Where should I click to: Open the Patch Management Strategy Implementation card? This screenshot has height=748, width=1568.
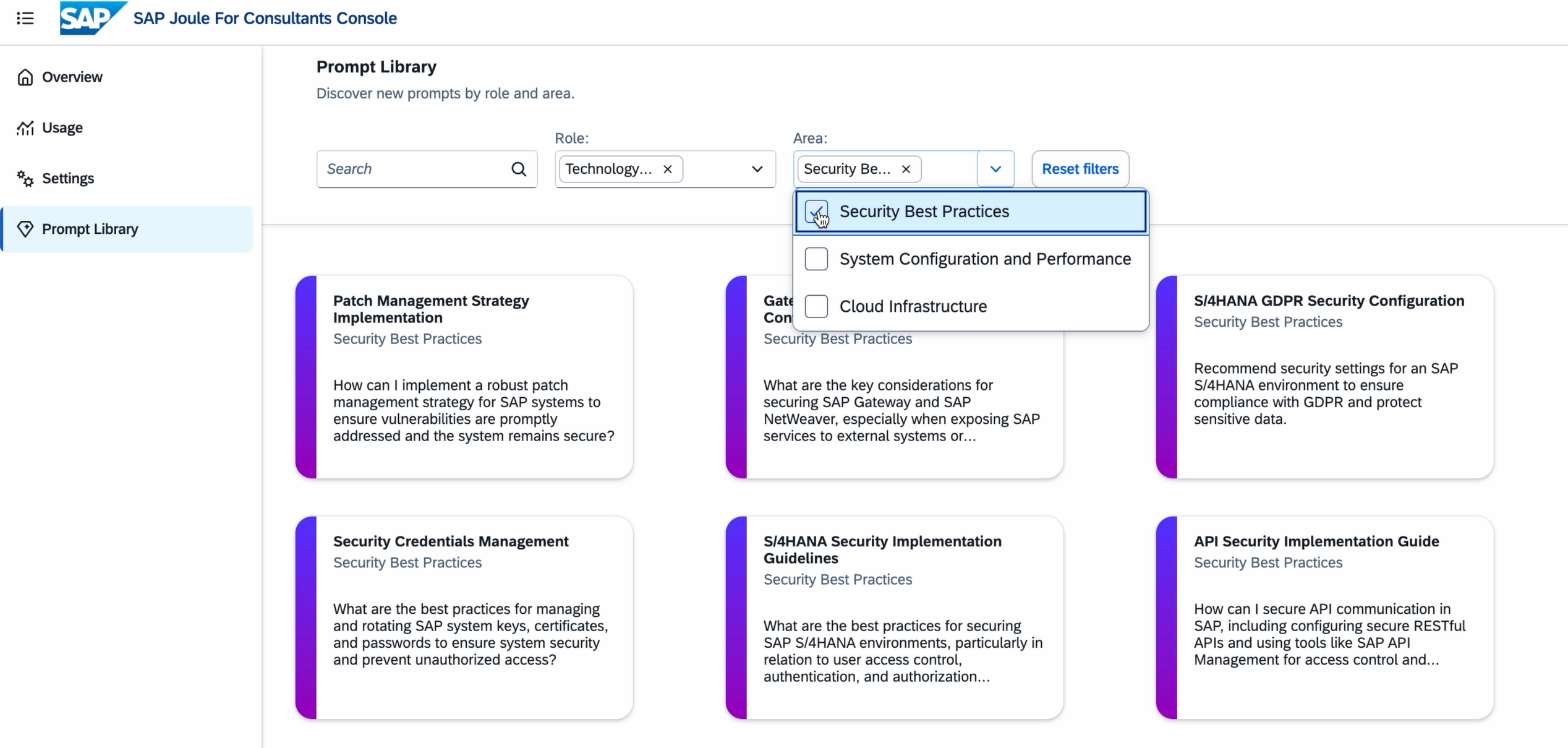464,377
